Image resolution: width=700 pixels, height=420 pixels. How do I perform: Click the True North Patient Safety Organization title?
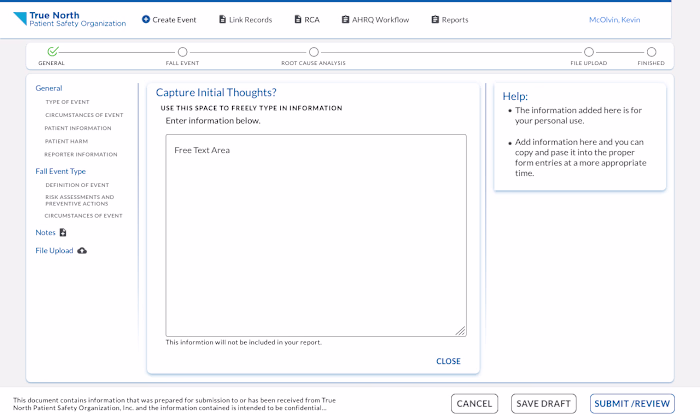tap(78, 19)
